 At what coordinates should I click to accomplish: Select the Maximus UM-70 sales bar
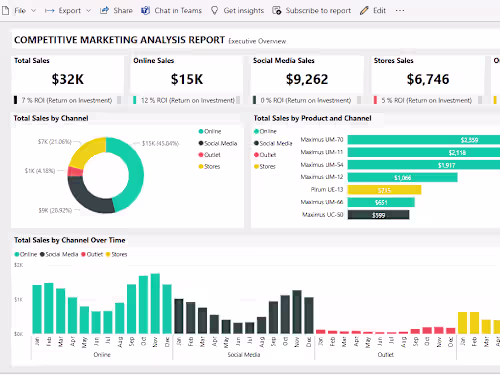[x=424, y=140]
